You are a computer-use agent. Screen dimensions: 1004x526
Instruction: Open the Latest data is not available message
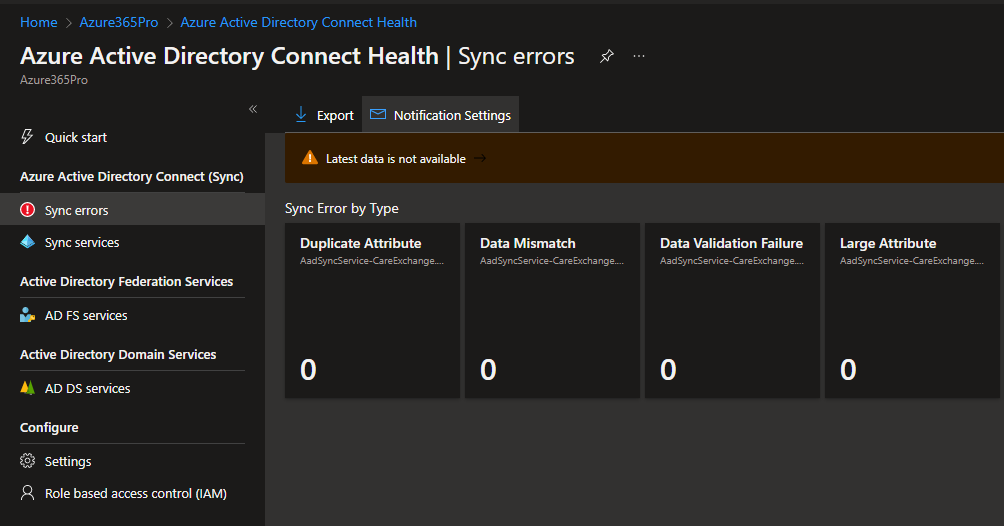396,159
